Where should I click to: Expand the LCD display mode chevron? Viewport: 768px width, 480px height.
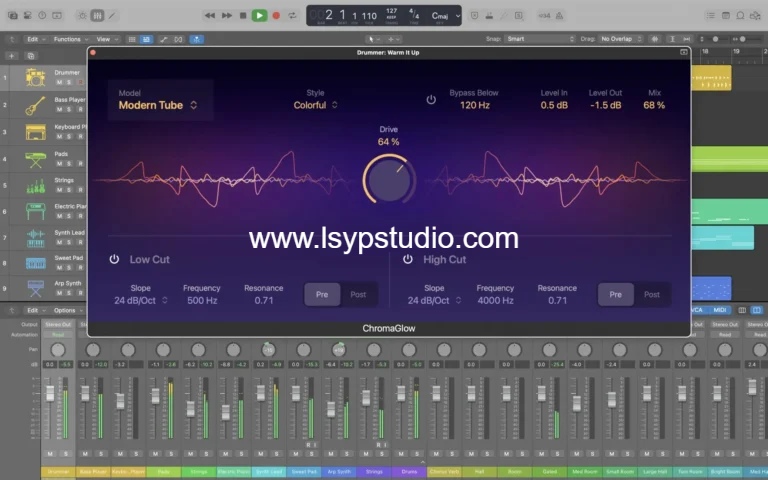[457, 16]
